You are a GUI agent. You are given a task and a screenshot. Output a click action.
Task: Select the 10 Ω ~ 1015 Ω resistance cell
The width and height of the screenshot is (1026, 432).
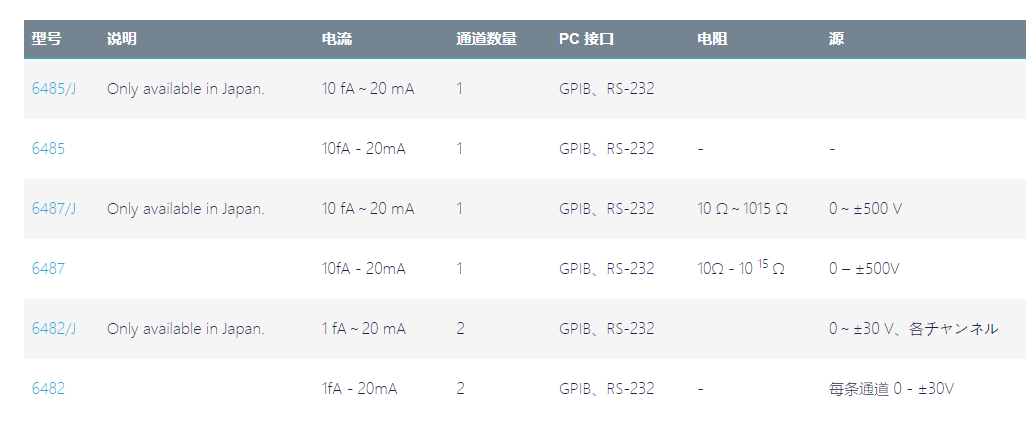[x=743, y=209]
